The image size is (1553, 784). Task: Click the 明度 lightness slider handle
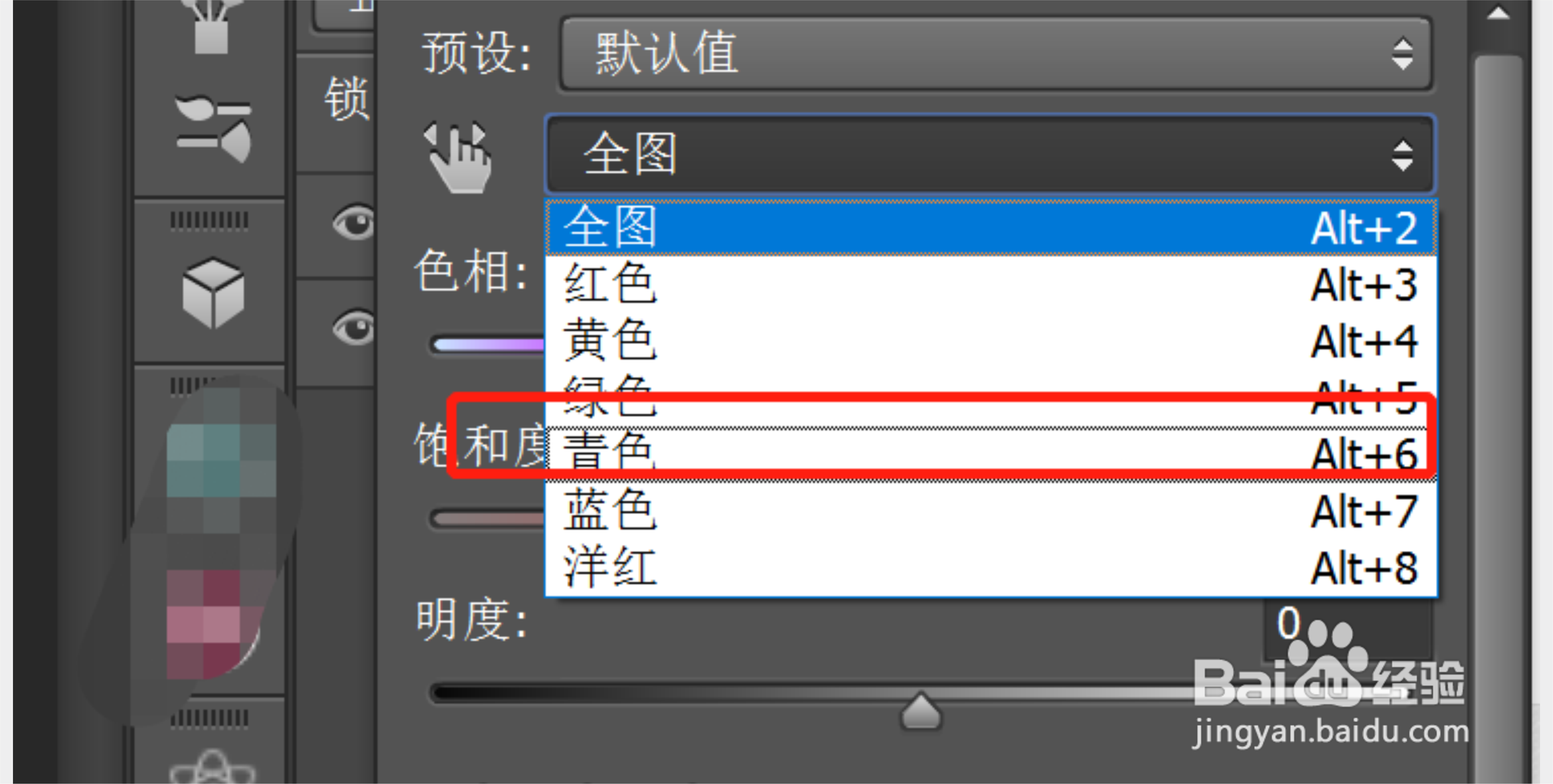point(920,712)
